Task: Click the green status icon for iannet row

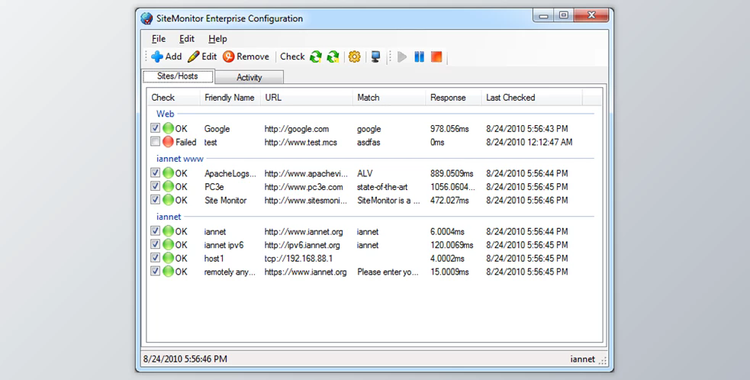Action: tap(168, 231)
